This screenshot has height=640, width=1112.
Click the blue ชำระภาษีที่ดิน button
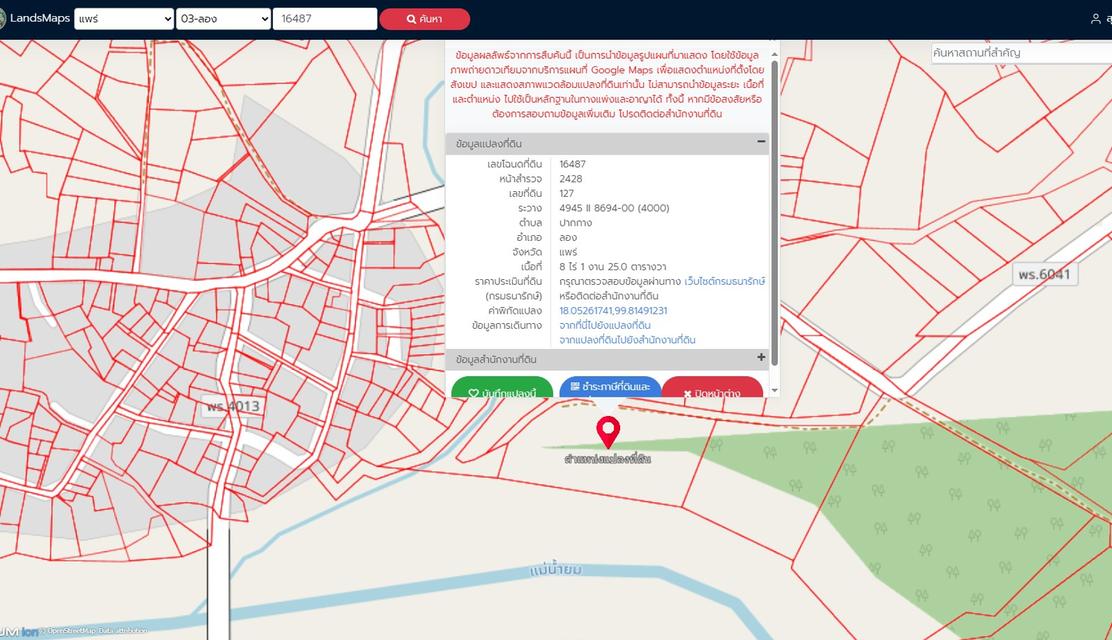pos(610,387)
